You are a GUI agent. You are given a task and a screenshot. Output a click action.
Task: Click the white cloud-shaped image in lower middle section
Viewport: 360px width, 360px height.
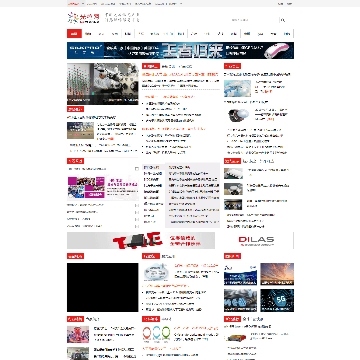click(x=157, y=272)
